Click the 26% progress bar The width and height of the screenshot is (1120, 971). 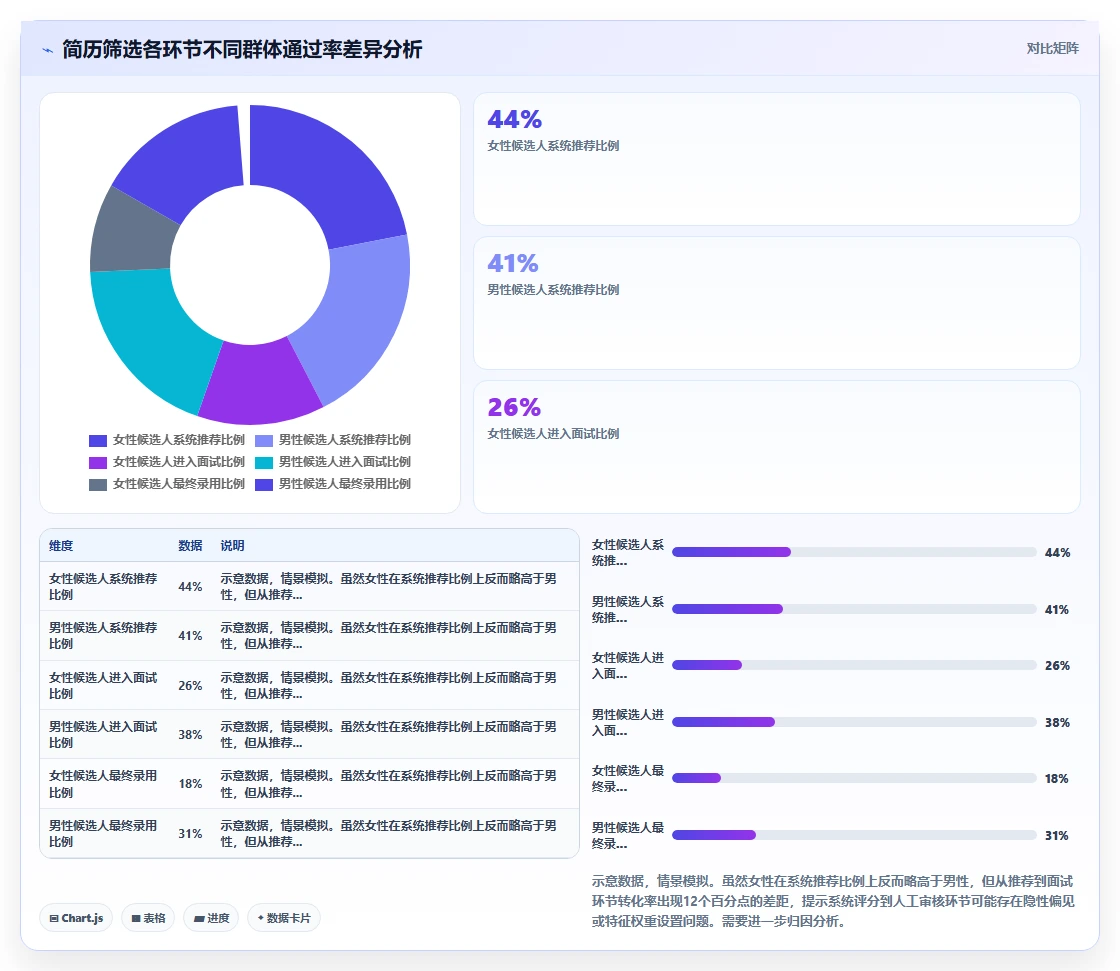click(x=854, y=665)
